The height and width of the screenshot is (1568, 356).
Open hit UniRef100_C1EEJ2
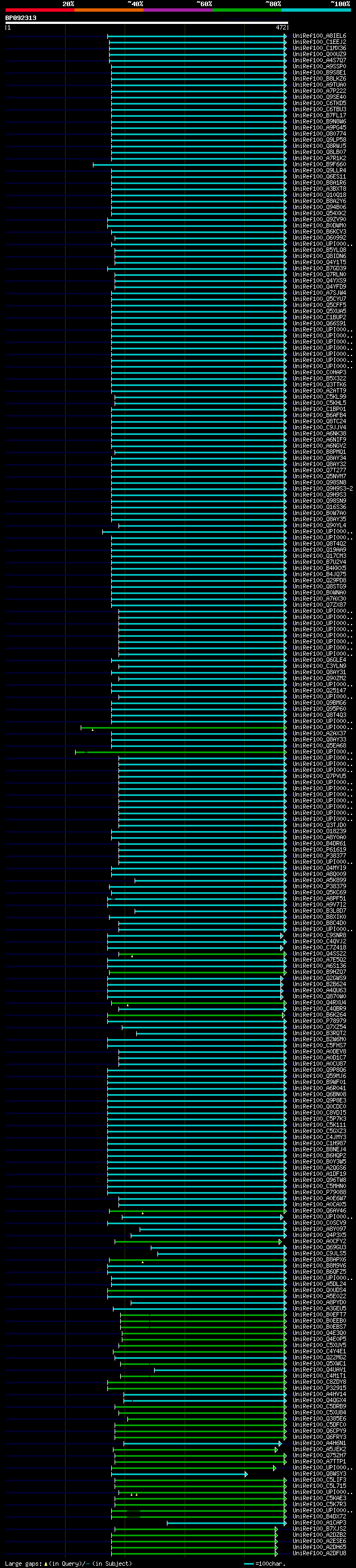coord(319,42)
